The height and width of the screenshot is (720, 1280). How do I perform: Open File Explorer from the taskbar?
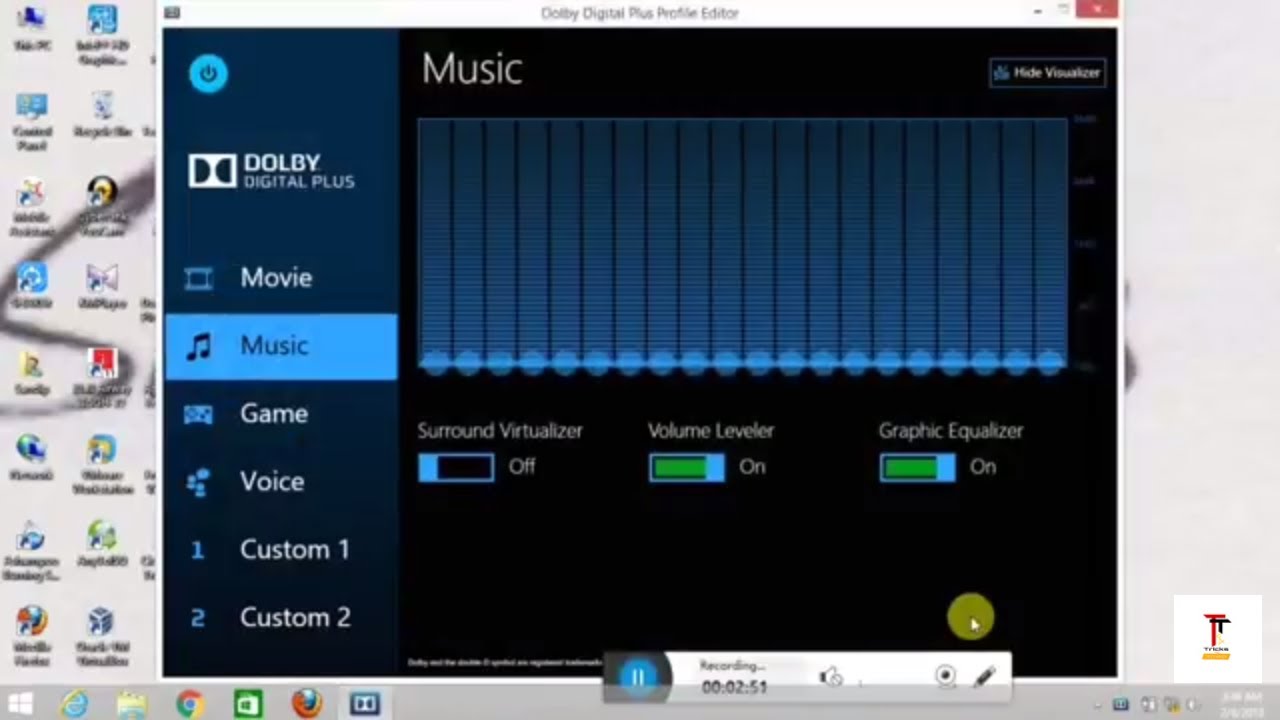tap(131, 704)
